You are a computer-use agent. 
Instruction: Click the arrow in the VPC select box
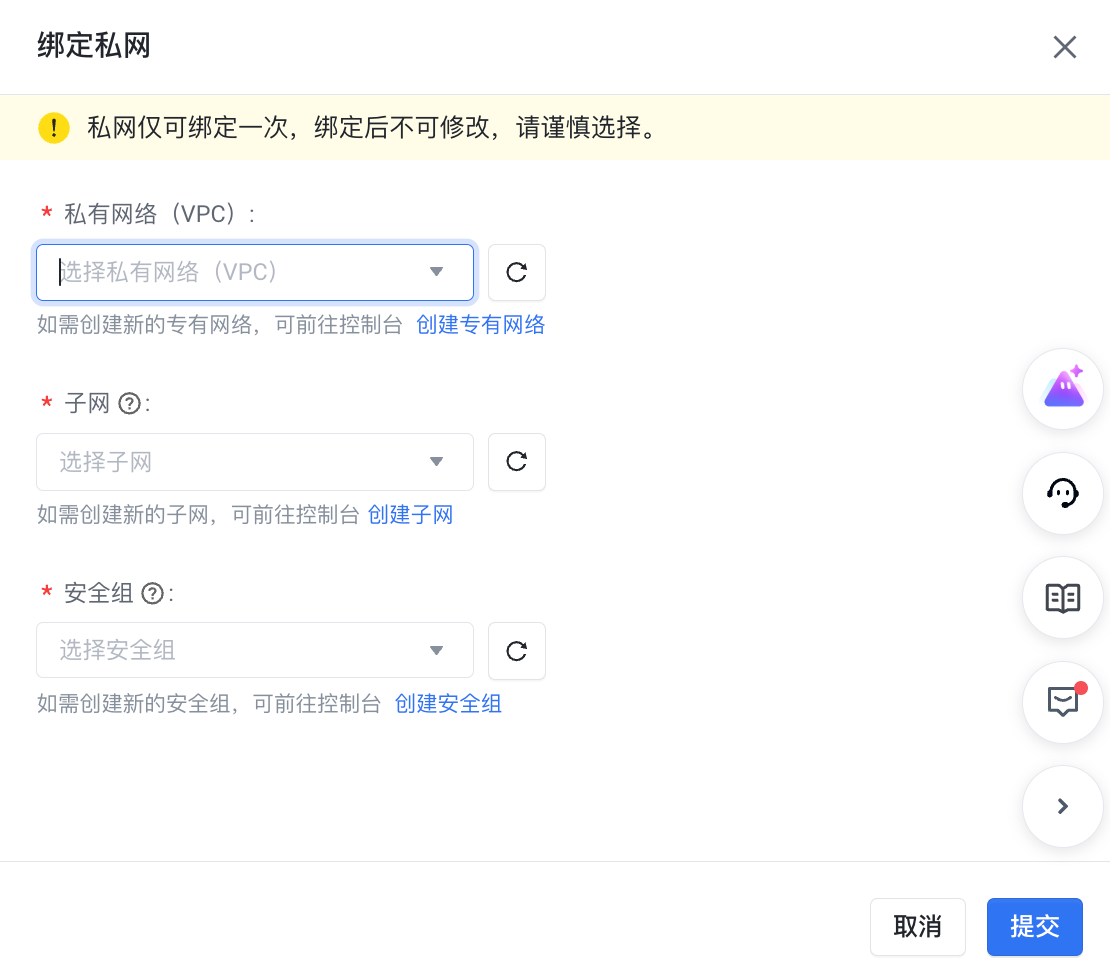(437, 272)
